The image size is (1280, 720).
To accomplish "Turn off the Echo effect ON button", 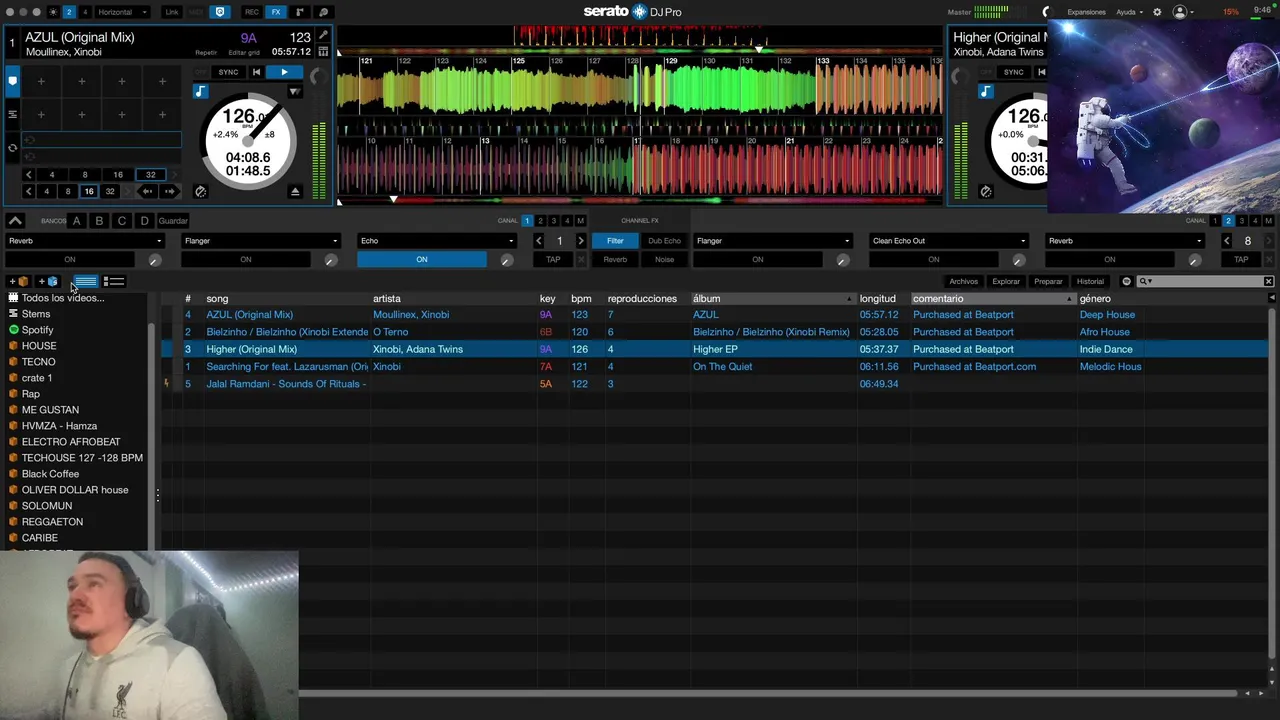I will (422, 260).
